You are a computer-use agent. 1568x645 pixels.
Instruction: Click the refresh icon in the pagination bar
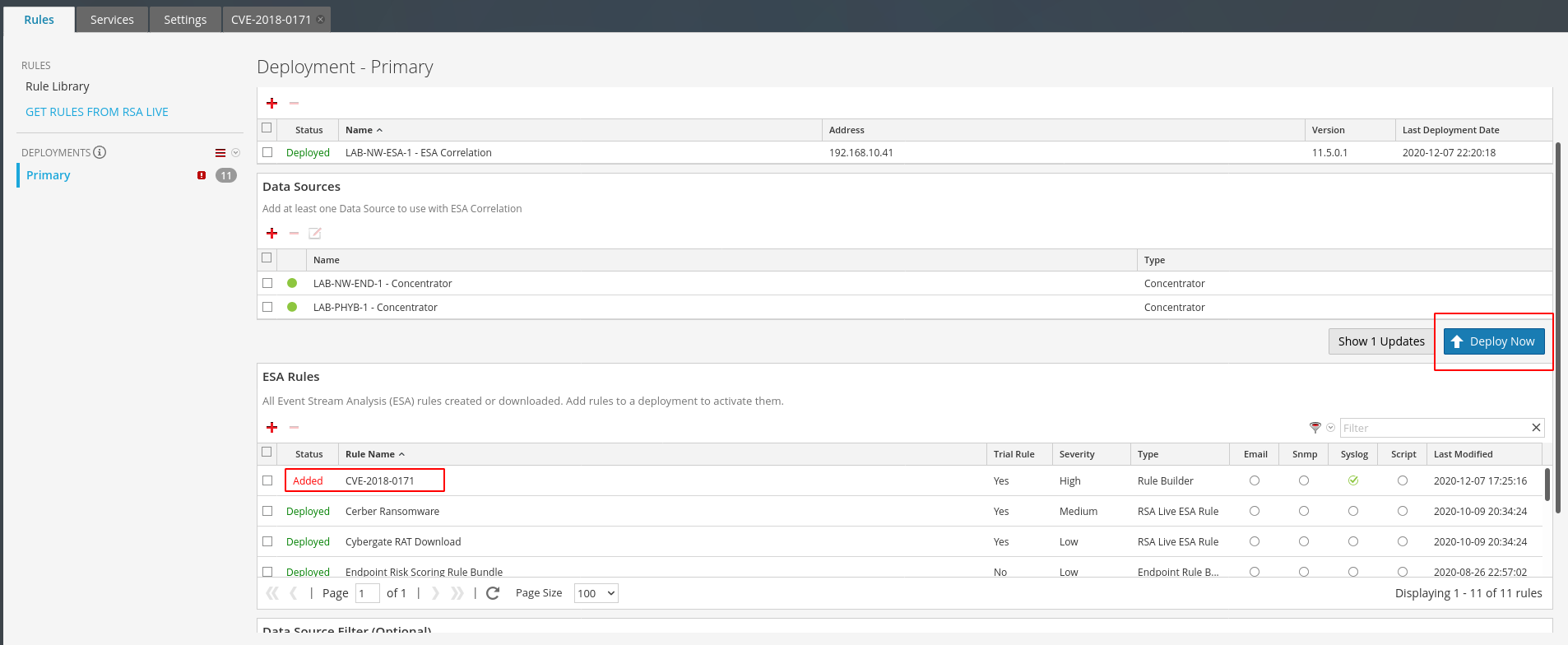pos(493,593)
